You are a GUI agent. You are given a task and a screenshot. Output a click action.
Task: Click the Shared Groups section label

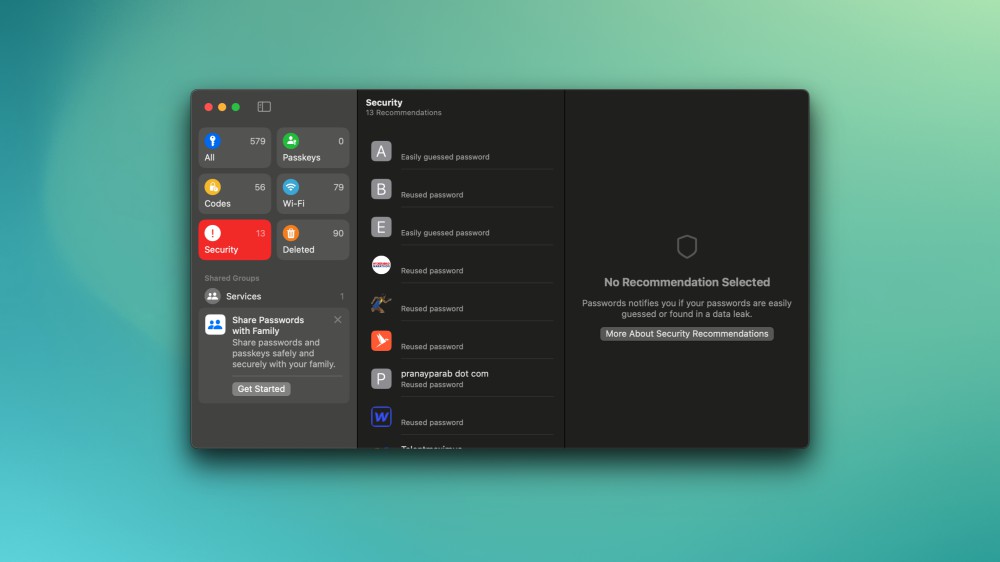232,278
